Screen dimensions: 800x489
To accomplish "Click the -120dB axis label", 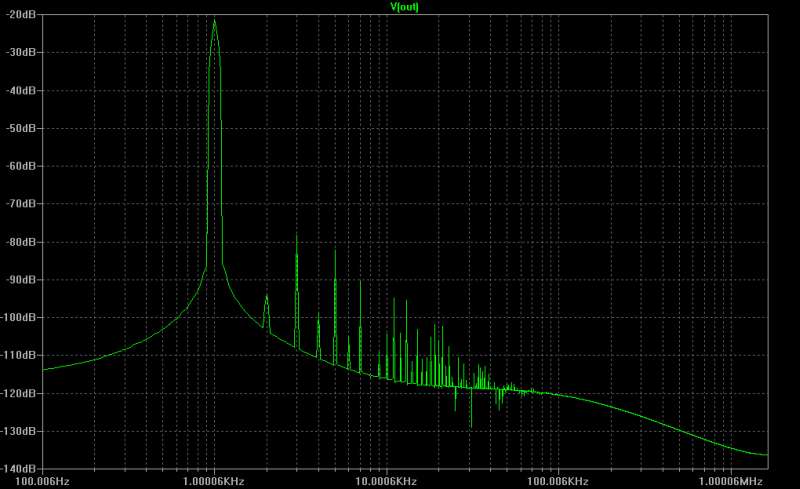I will pyautogui.click(x=19, y=393).
